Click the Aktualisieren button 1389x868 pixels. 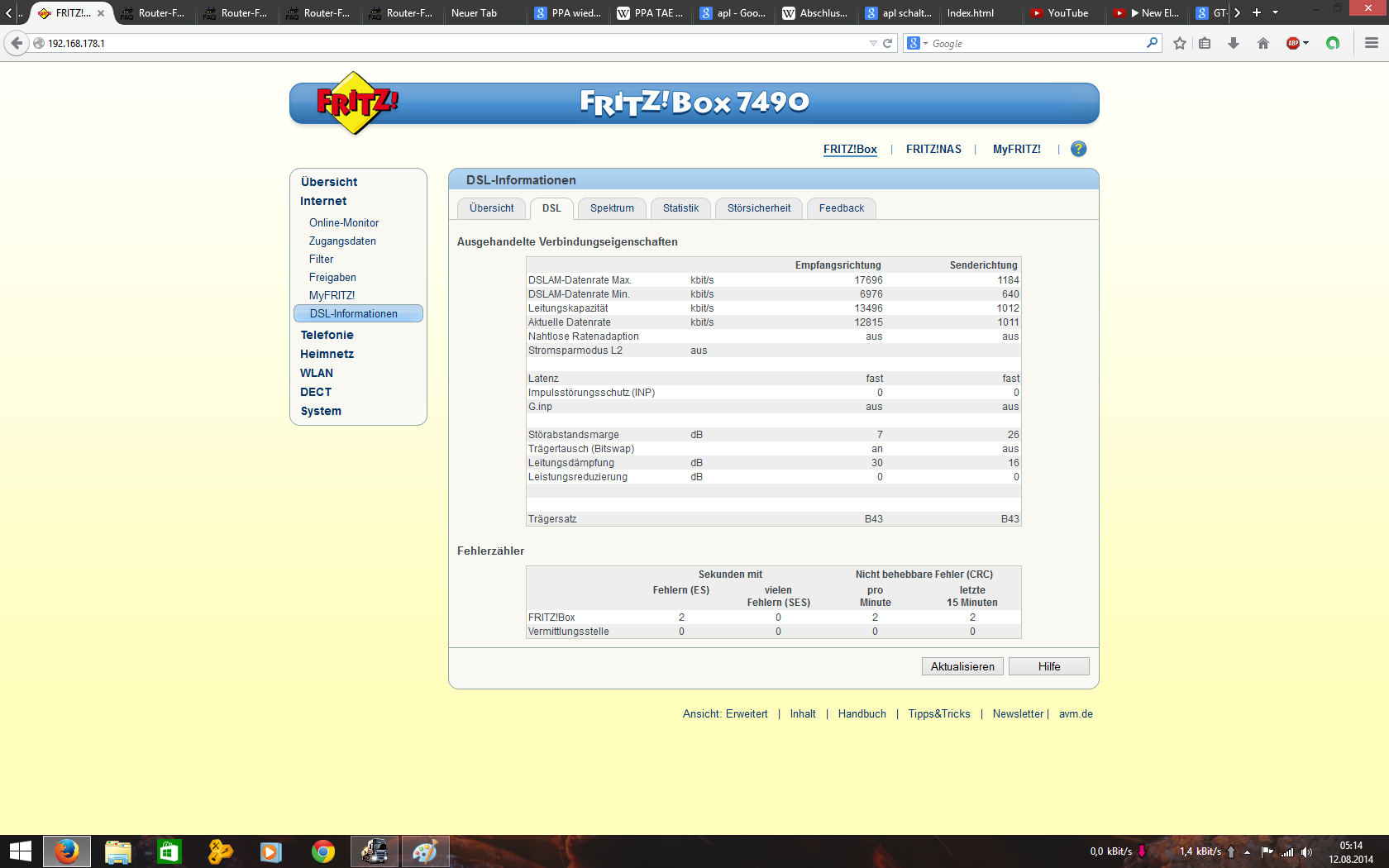[962, 666]
